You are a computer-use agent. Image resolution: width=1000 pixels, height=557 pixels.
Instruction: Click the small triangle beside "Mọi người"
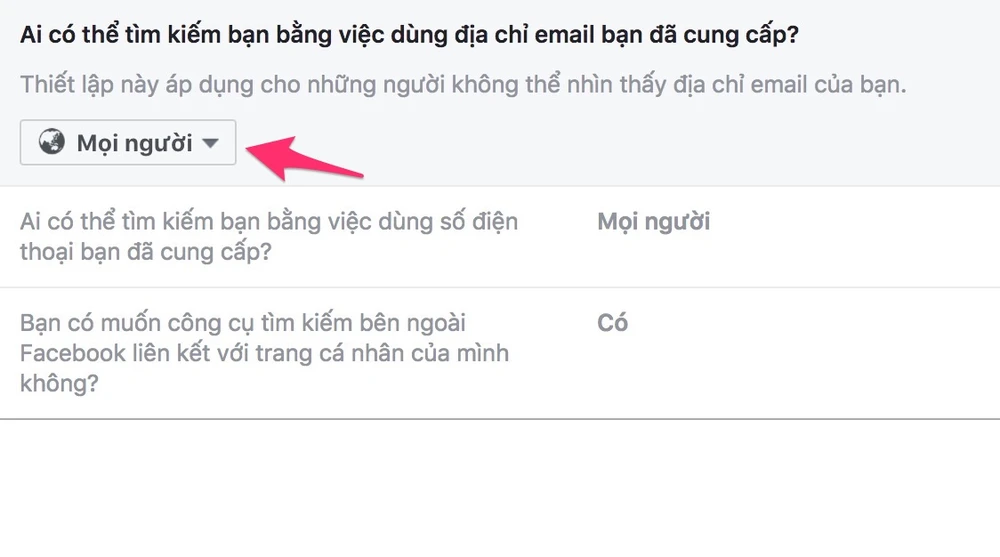(x=210, y=143)
